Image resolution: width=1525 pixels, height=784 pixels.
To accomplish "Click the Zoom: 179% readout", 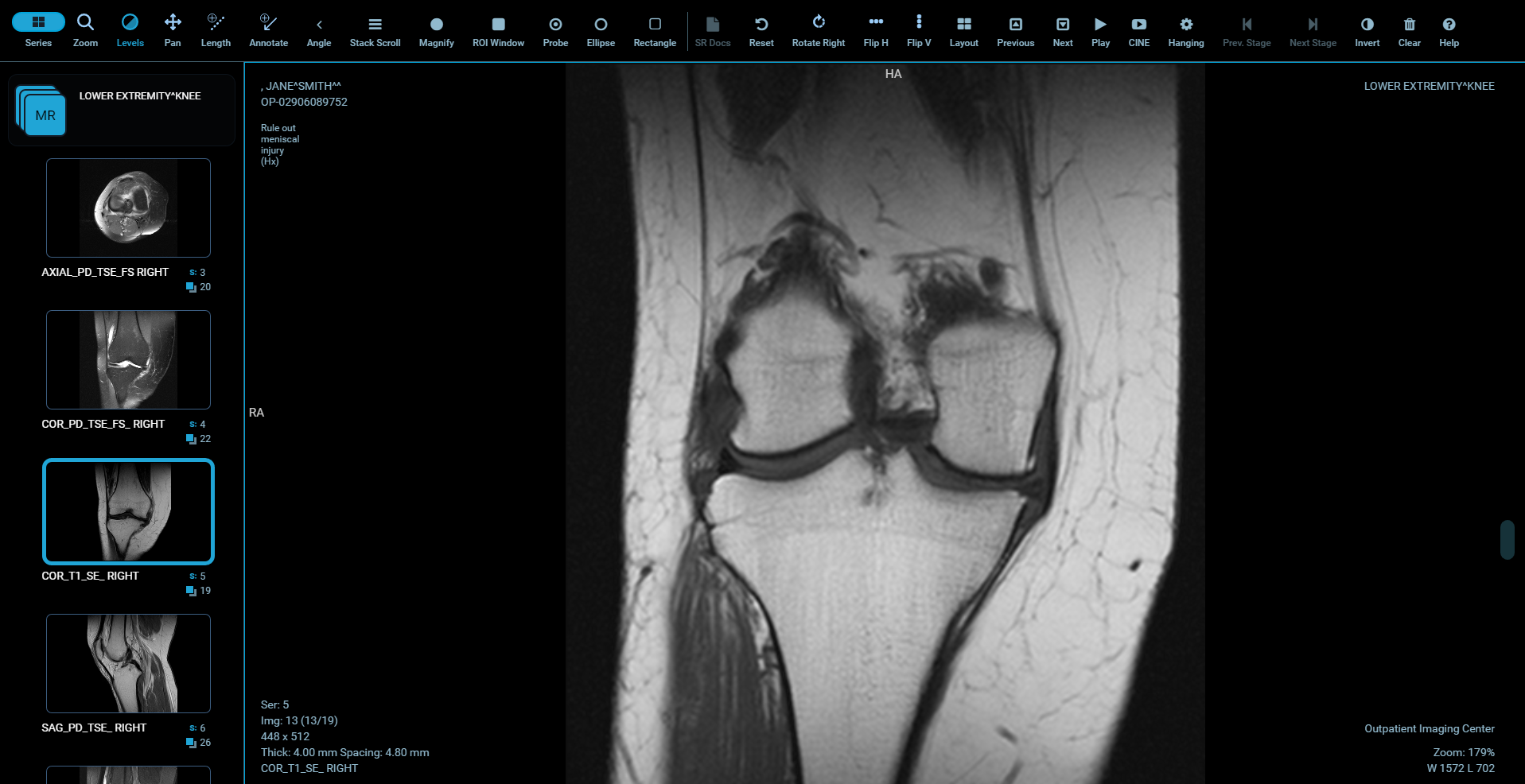I will coord(1464,752).
